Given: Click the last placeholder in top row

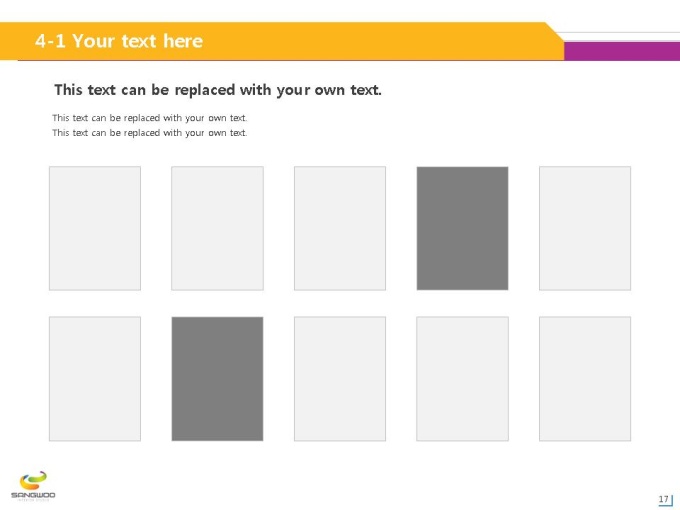Looking at the screenshot, I should coord(585,228).
